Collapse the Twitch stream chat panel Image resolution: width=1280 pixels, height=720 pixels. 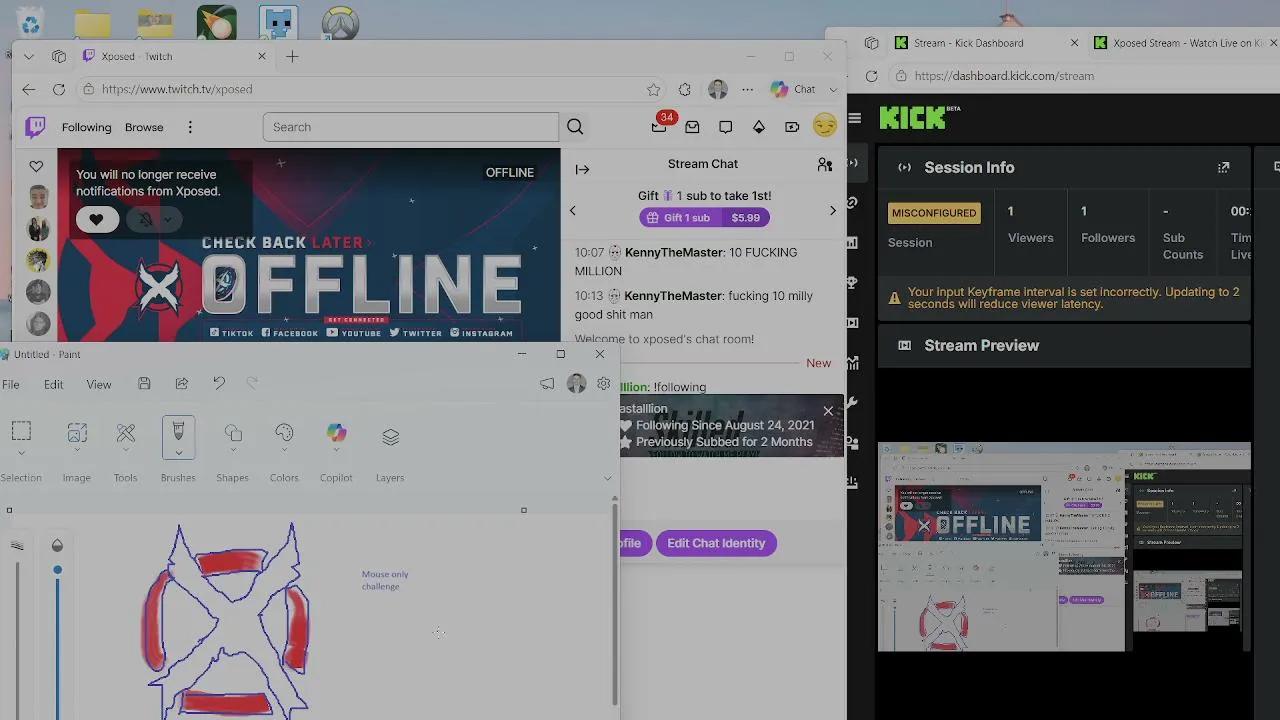click(582, 169)
